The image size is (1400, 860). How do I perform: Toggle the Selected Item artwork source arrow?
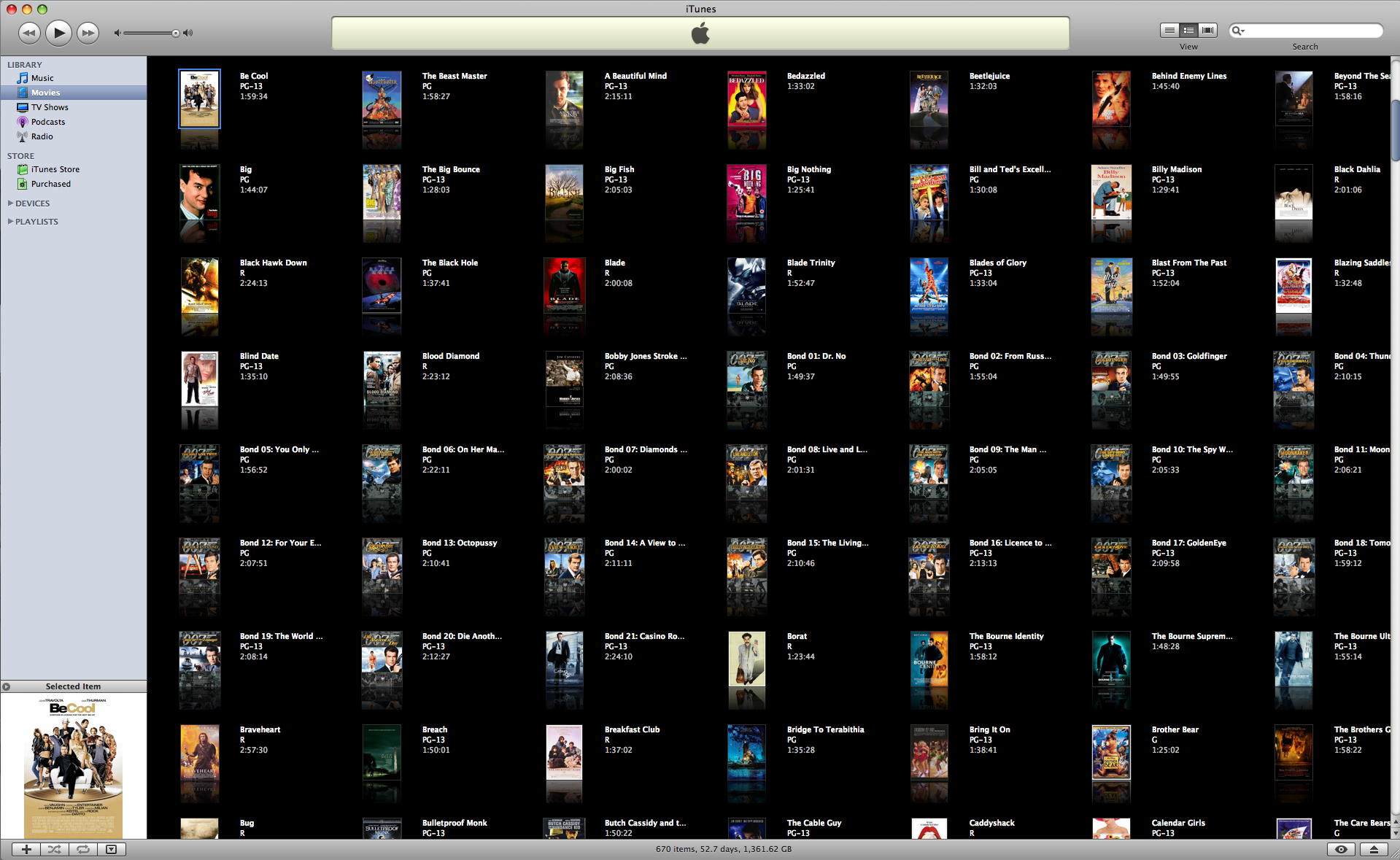[7, 686]
